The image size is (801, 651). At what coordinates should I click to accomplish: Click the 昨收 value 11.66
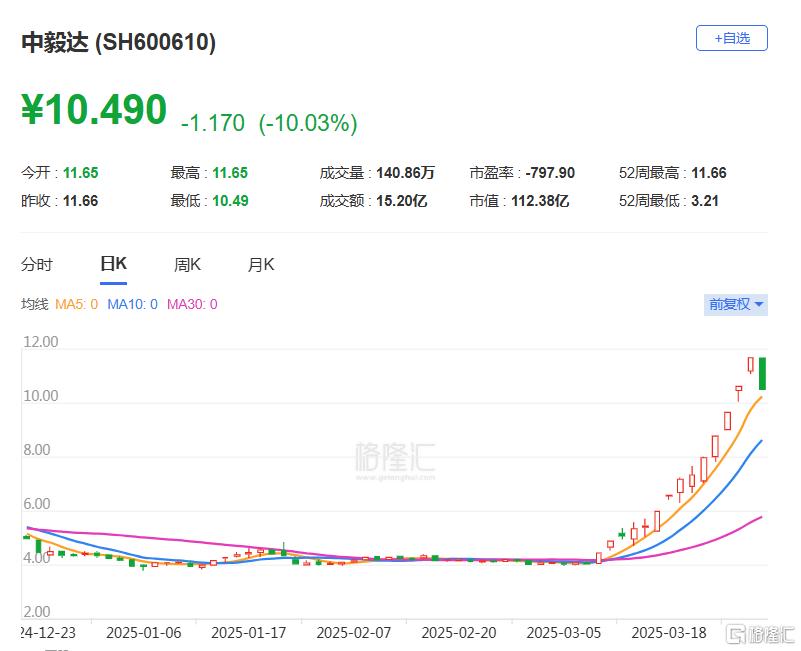(x=81, y=201)
